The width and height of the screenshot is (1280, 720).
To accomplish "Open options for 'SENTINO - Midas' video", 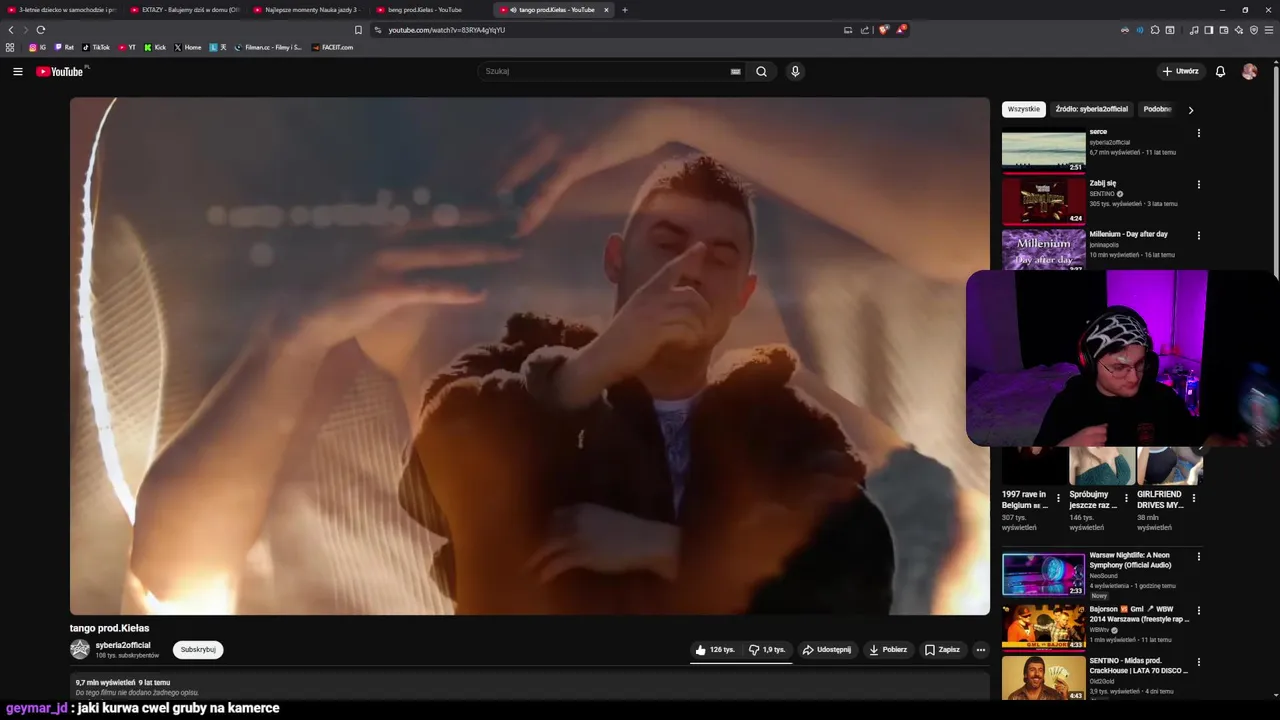I will click(x=1198, y=662).
